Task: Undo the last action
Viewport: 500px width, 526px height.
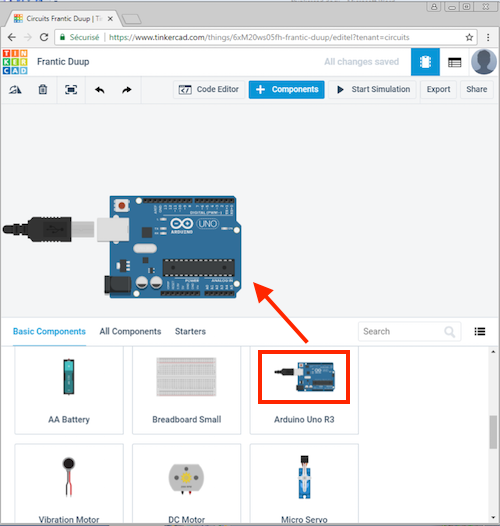Action: [100, 90]
